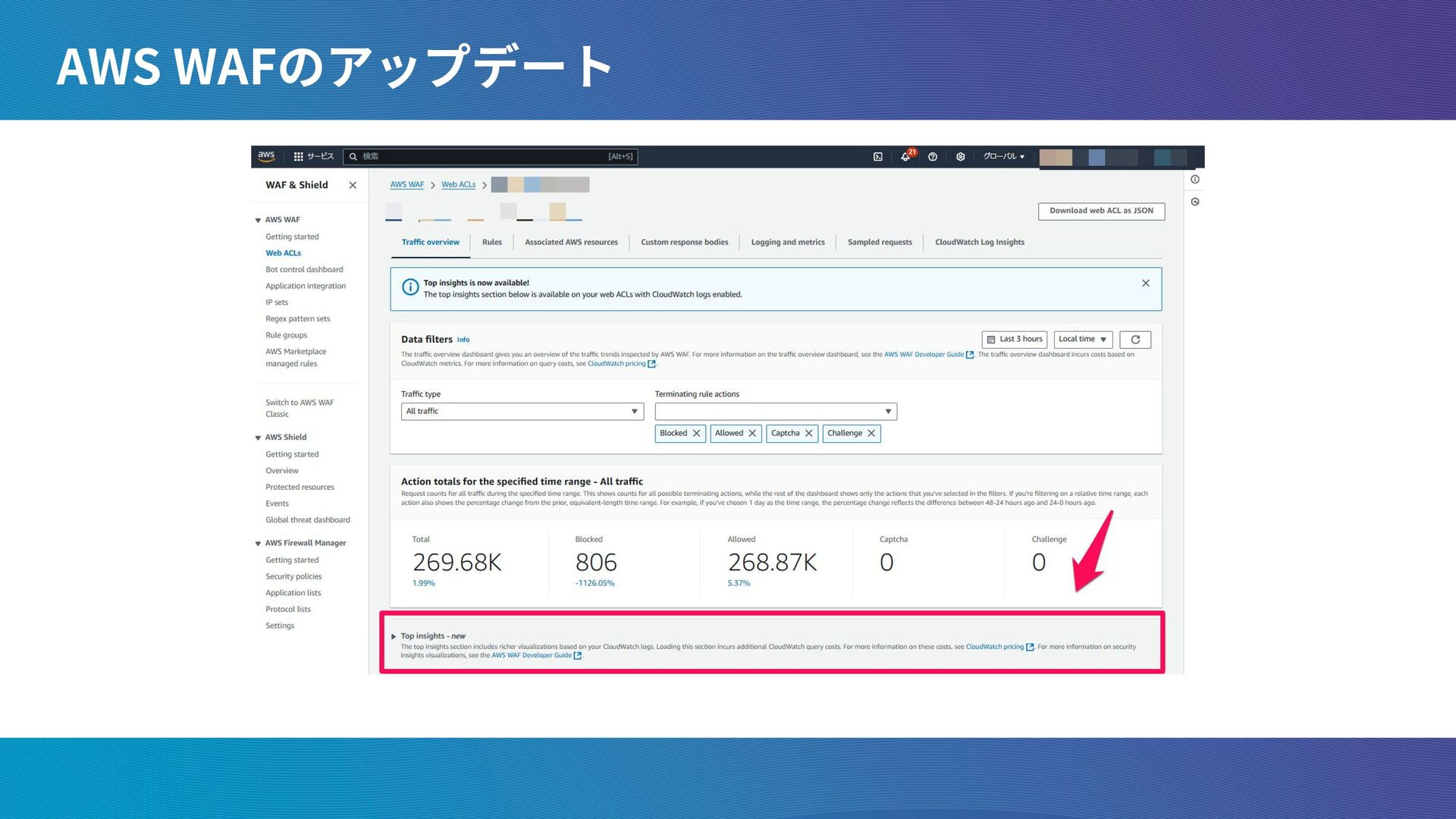Open Bot control dashboard
The width and height of the screenshot is (1456, 819).
(x=304, y=269)
